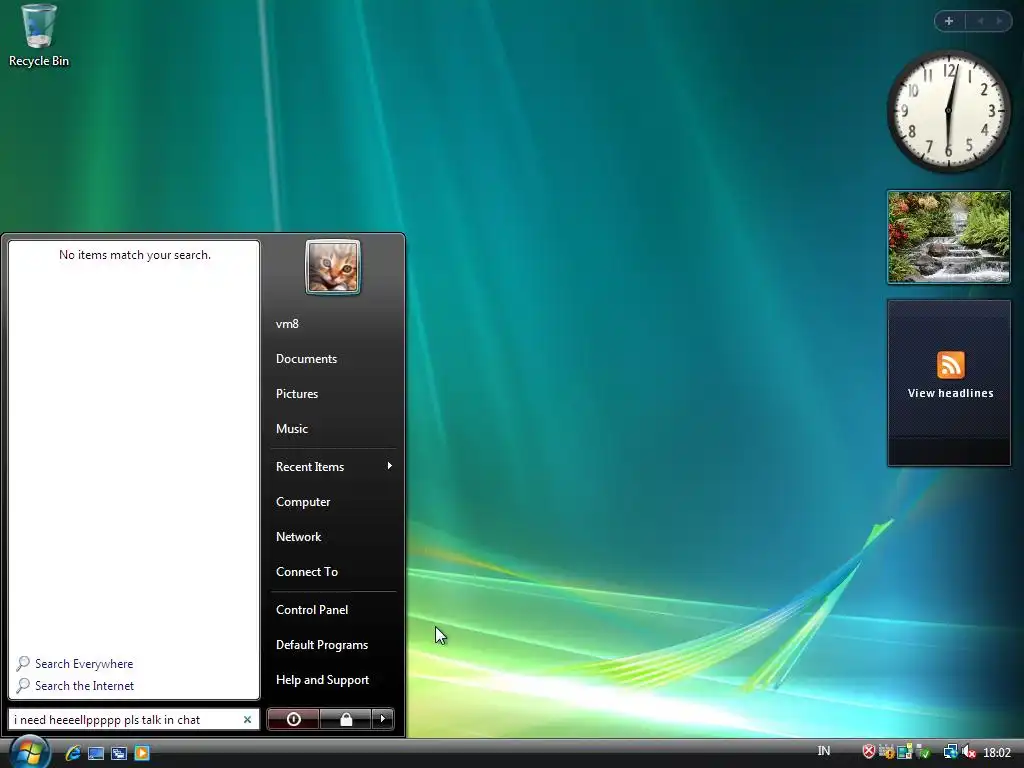Select Recent Items in the Start menu

(310, 467)
